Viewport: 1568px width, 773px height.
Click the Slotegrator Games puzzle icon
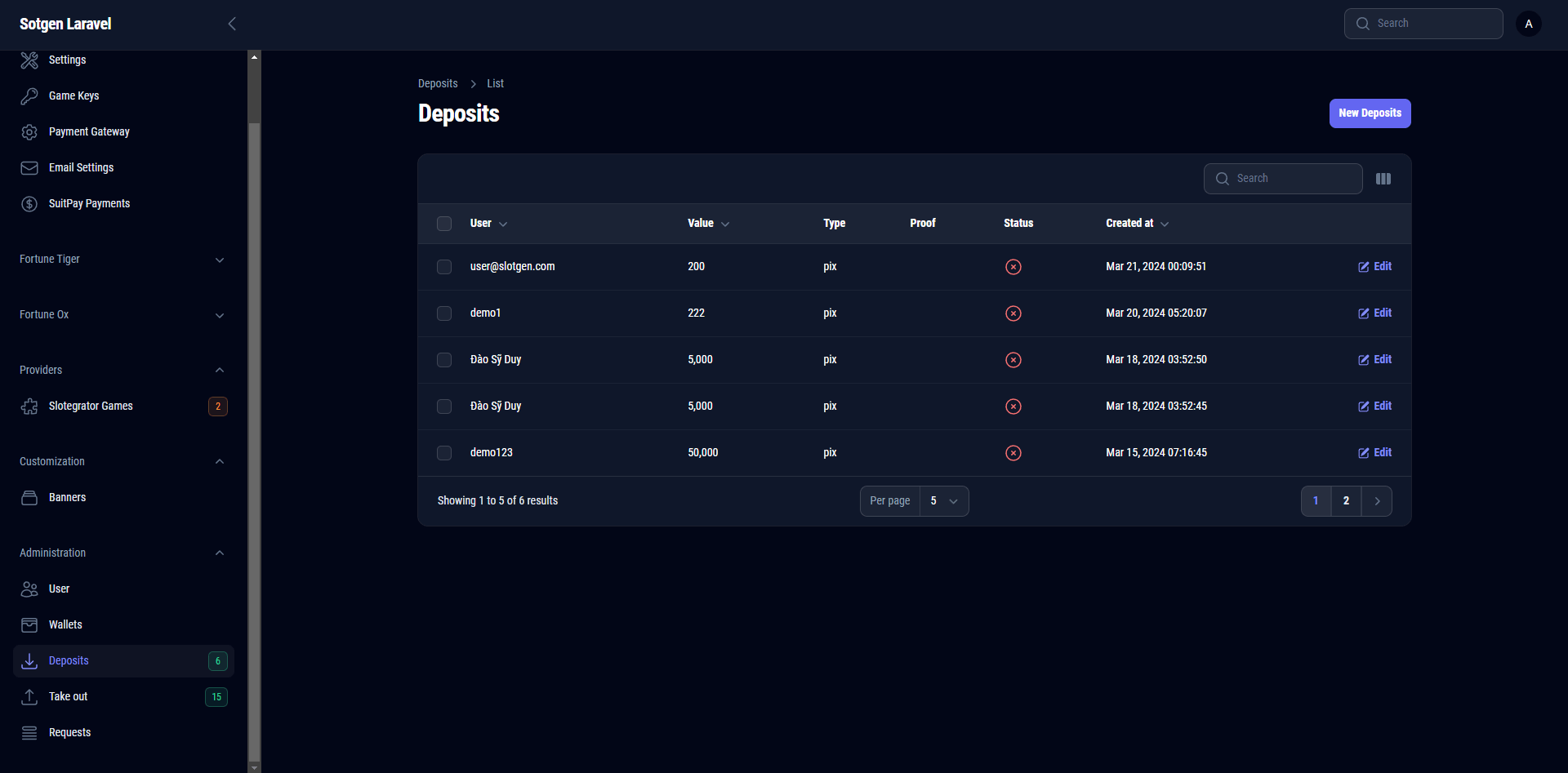pyautogui.click(x=29, y=406)
